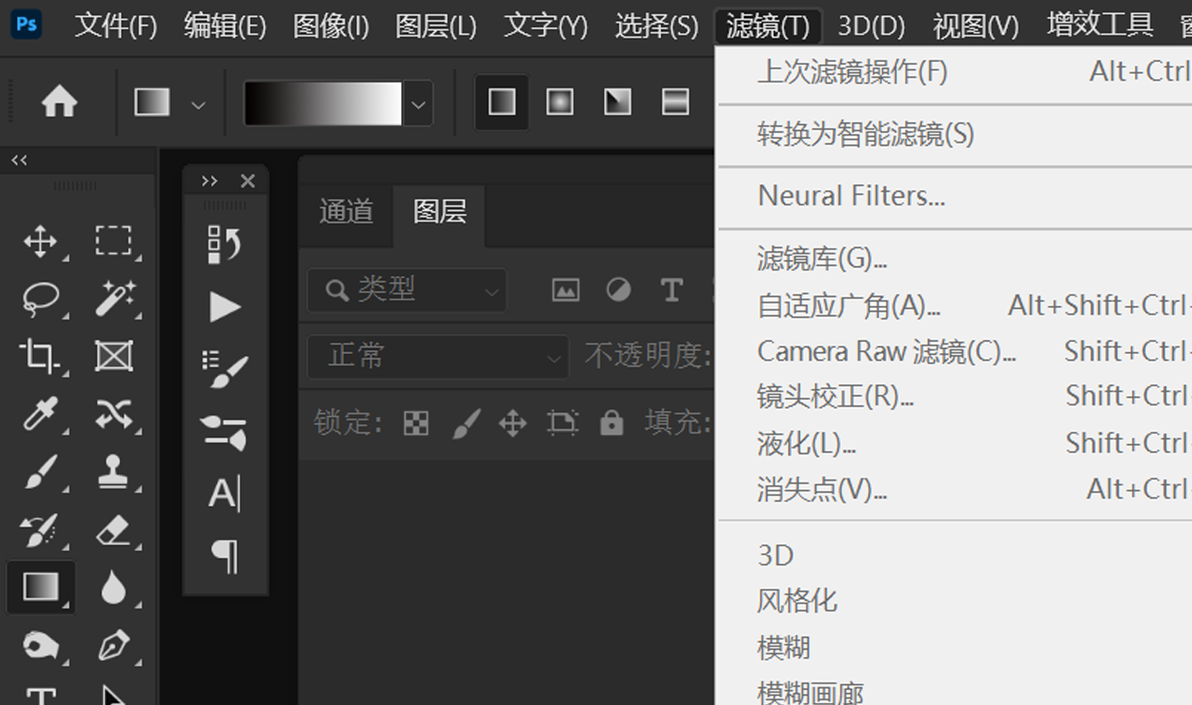Select the History Brush tool
Viewport: 1192px width, 705px height.
click(38, 530)
